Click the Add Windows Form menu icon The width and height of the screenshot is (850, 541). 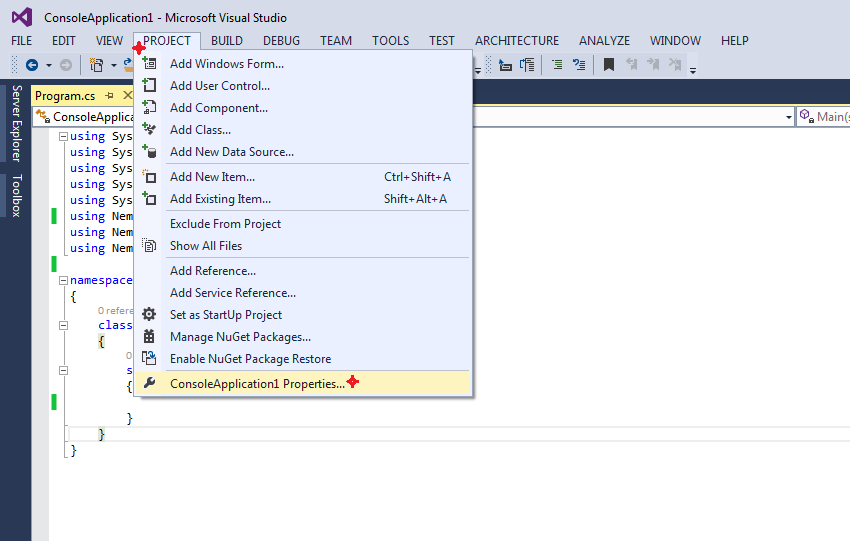coord(149,63)
